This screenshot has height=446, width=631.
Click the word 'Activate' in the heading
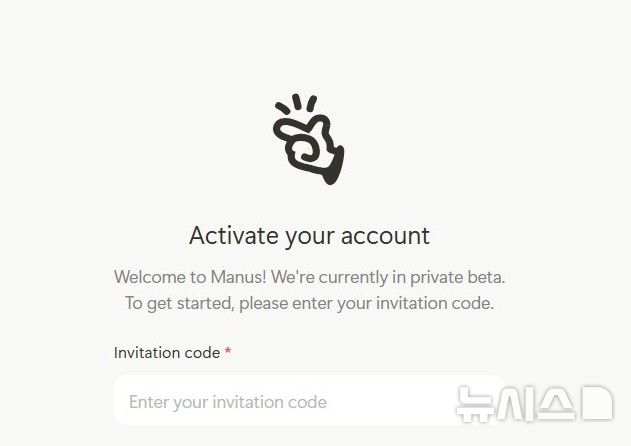(x=234, y=235)
